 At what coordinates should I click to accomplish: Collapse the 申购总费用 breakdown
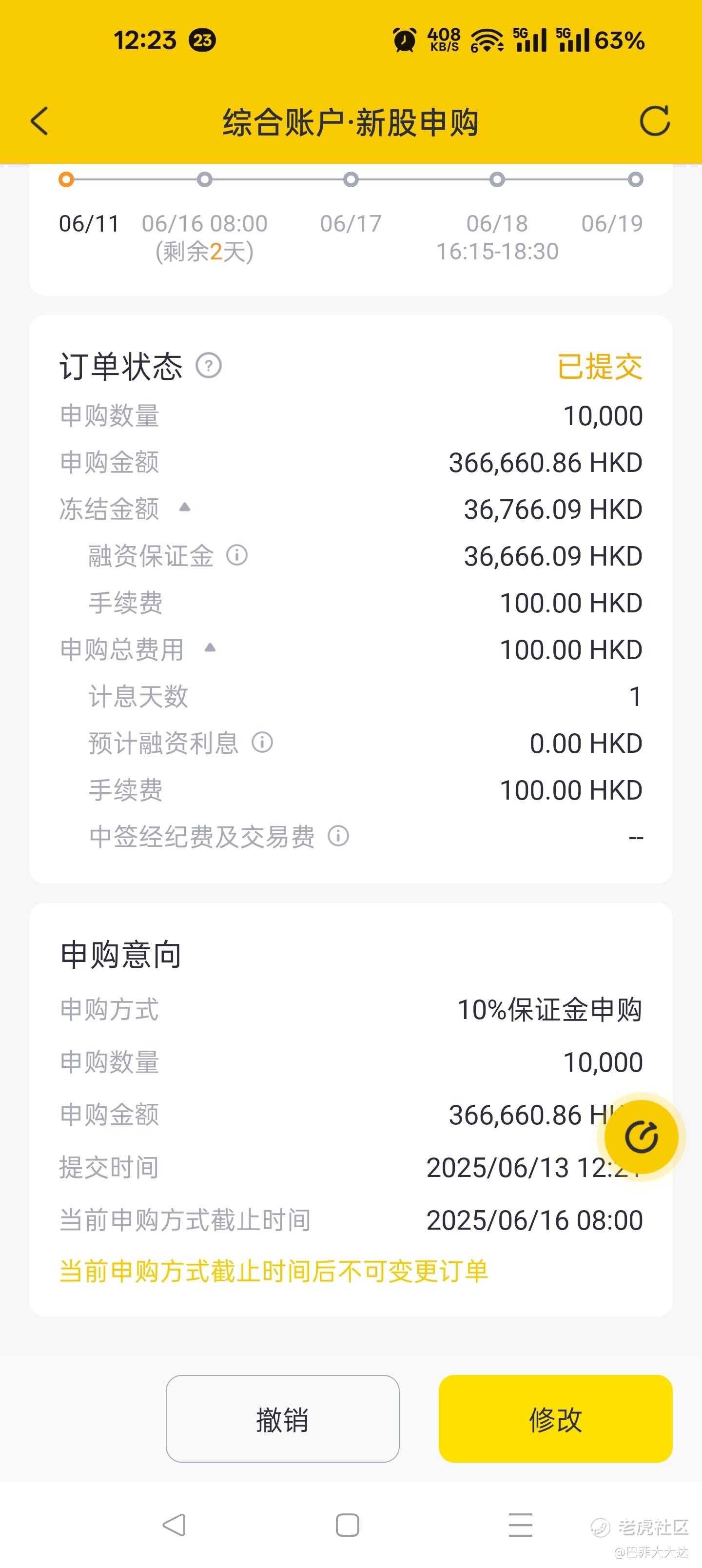pyautogui.click(x=210, y=647)
